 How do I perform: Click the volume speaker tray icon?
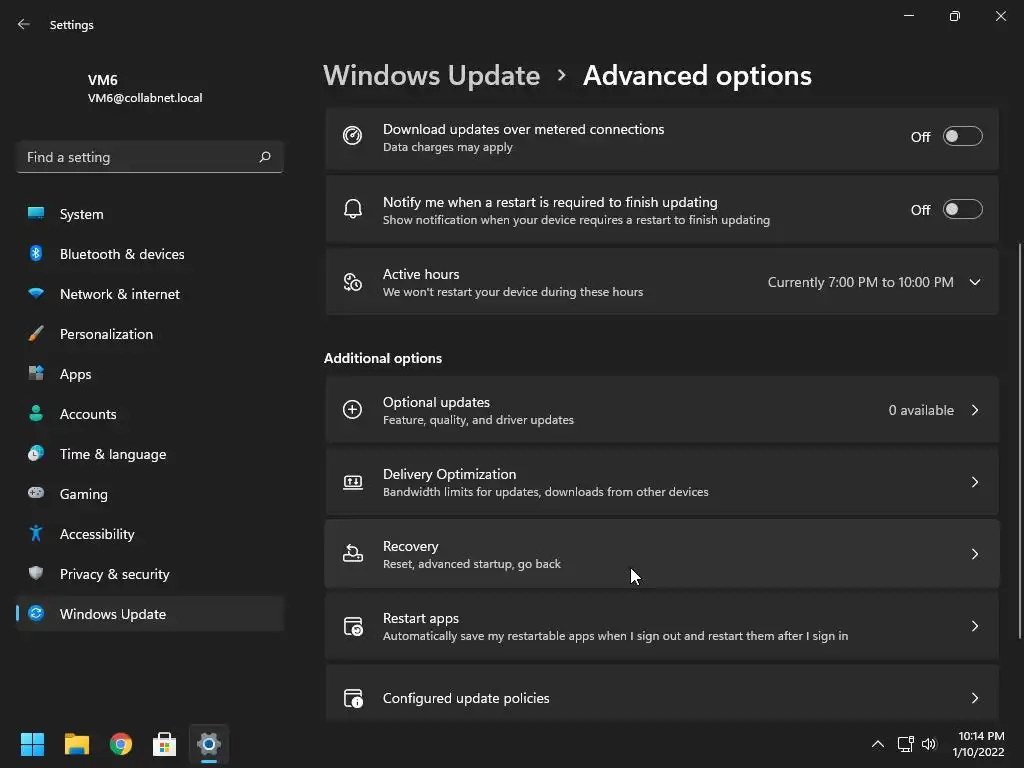coord(929,744)
